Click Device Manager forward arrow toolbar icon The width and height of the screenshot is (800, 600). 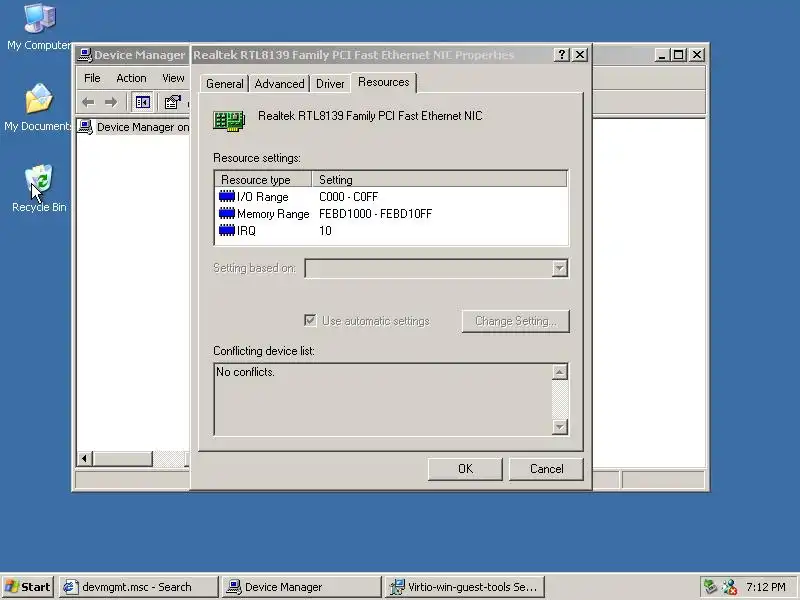click(x=111, y=103)
